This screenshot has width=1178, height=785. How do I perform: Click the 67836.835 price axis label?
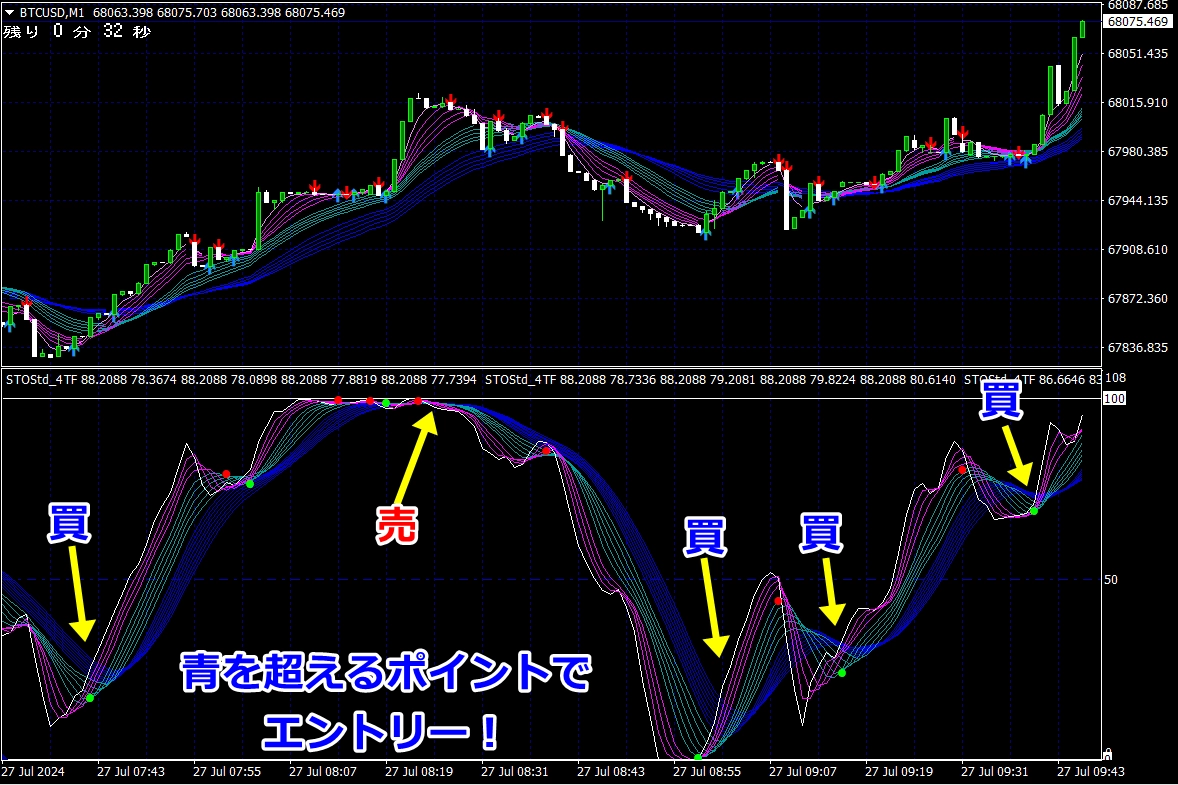click(1138, 348)
